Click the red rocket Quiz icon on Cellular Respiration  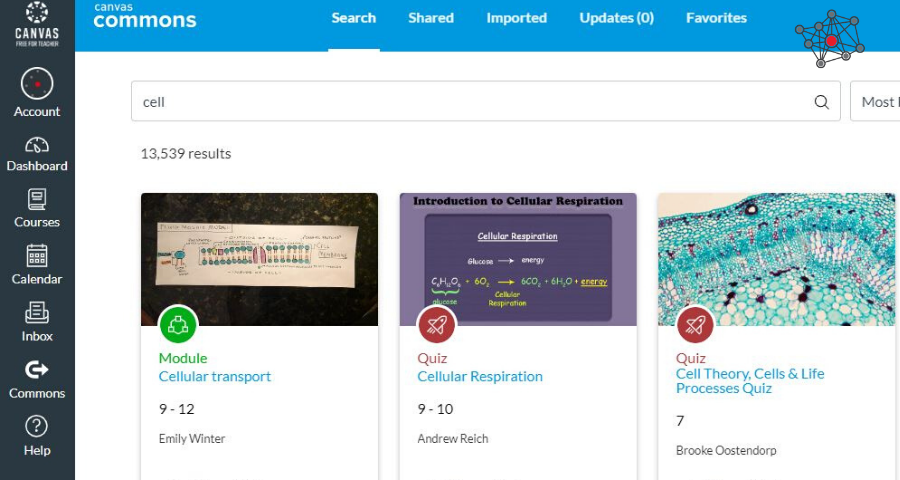(x=437, y=324)
